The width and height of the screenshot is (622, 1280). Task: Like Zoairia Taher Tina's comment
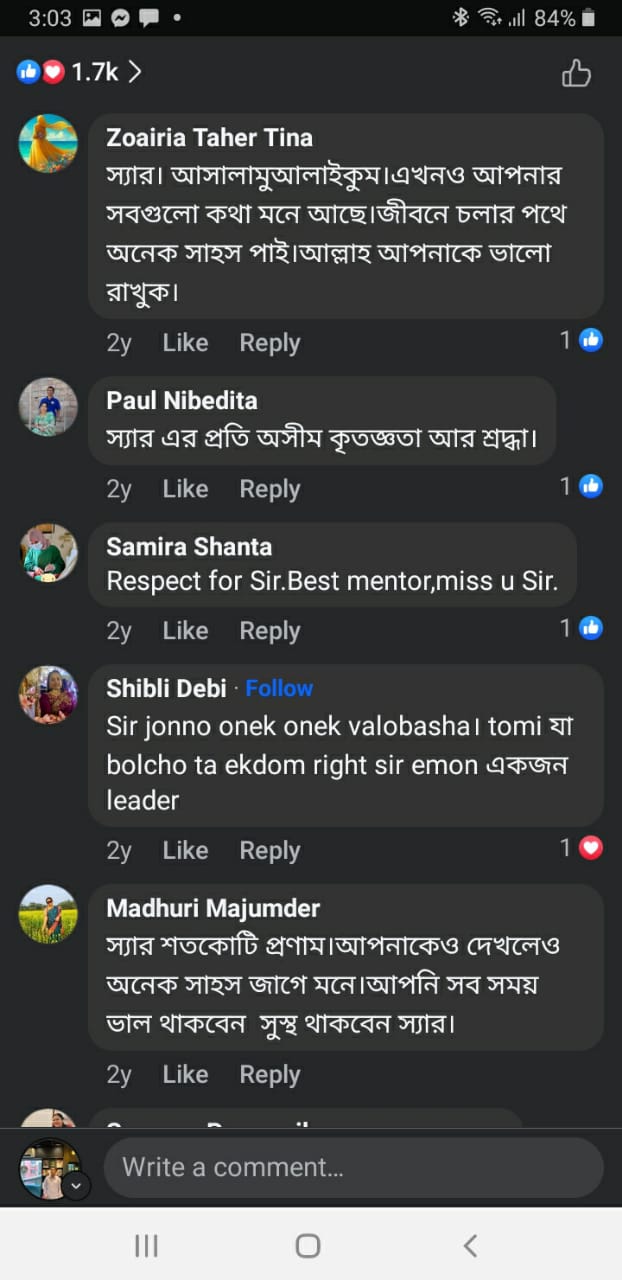[185, 343]
